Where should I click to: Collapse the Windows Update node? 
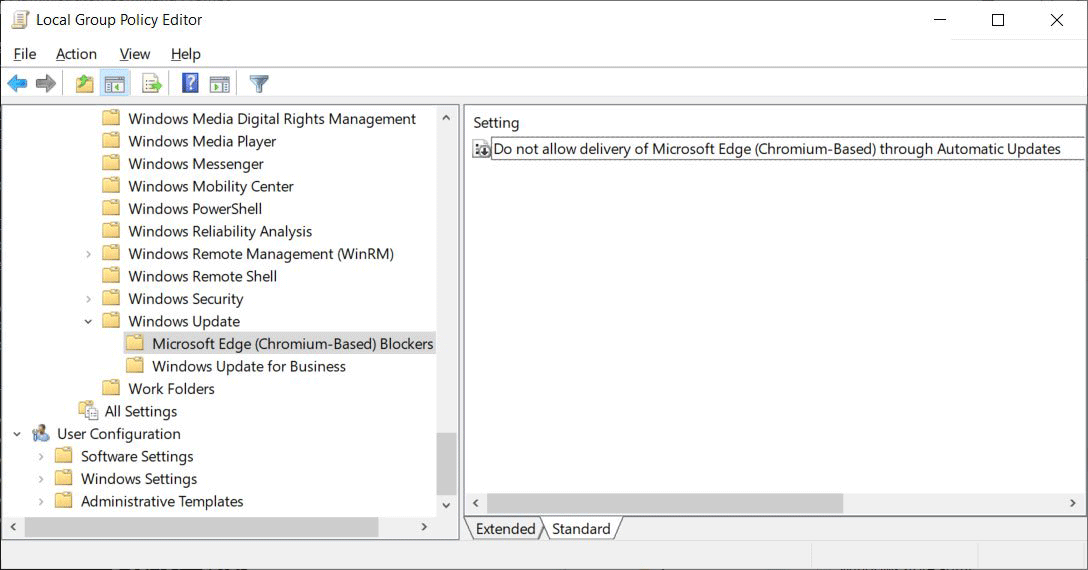(x=88, y=321)
